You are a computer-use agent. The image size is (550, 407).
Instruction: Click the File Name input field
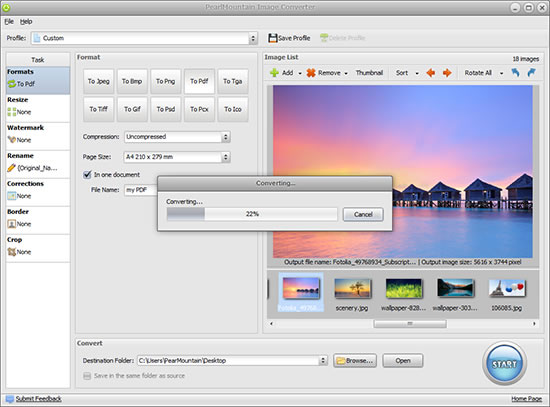click(141, 190)
